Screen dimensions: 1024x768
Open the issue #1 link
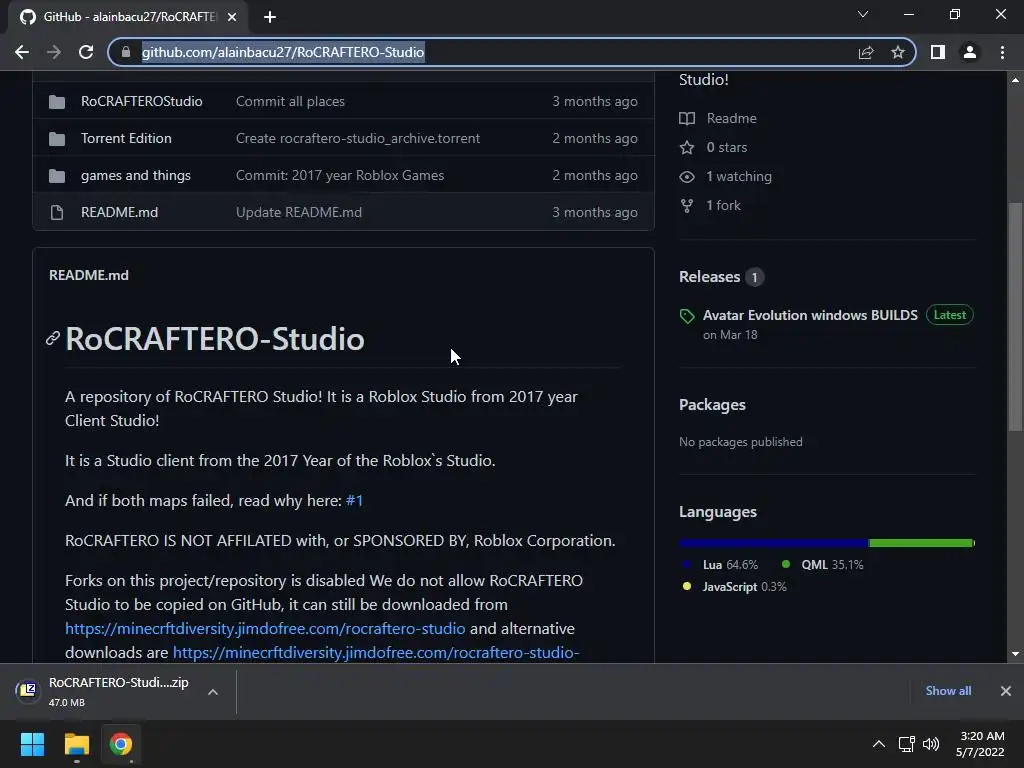[x=354, y=501]
